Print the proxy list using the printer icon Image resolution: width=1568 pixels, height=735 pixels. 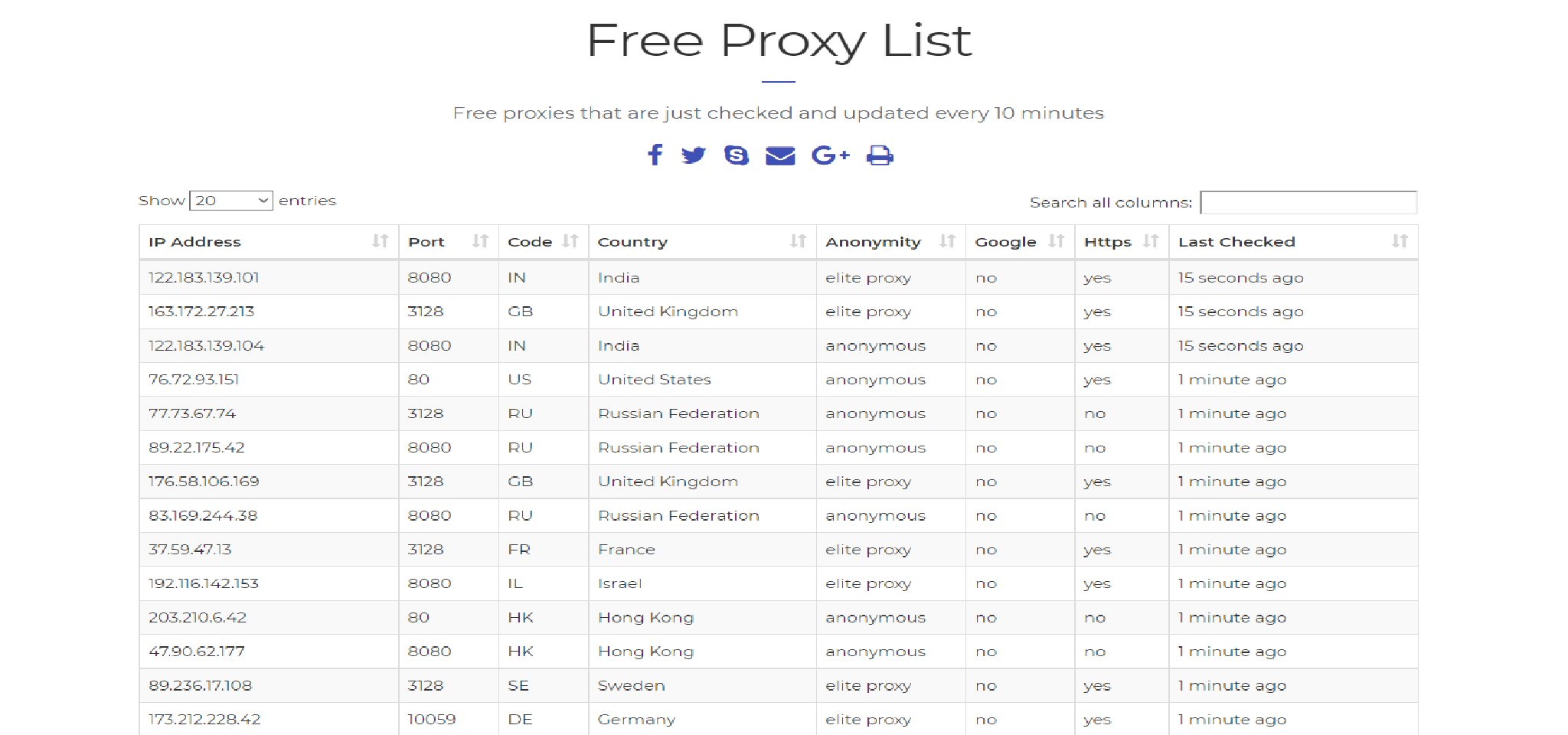pos(880,155)
